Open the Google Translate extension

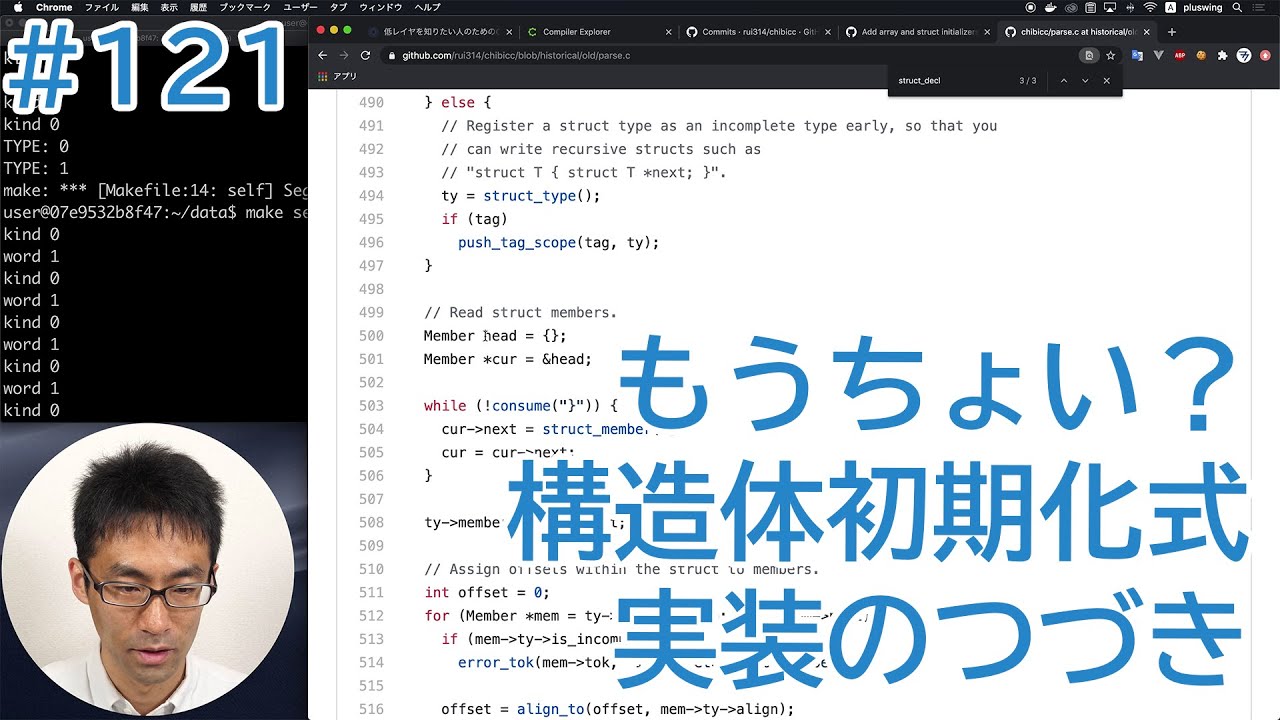[x=1137, y=56]
